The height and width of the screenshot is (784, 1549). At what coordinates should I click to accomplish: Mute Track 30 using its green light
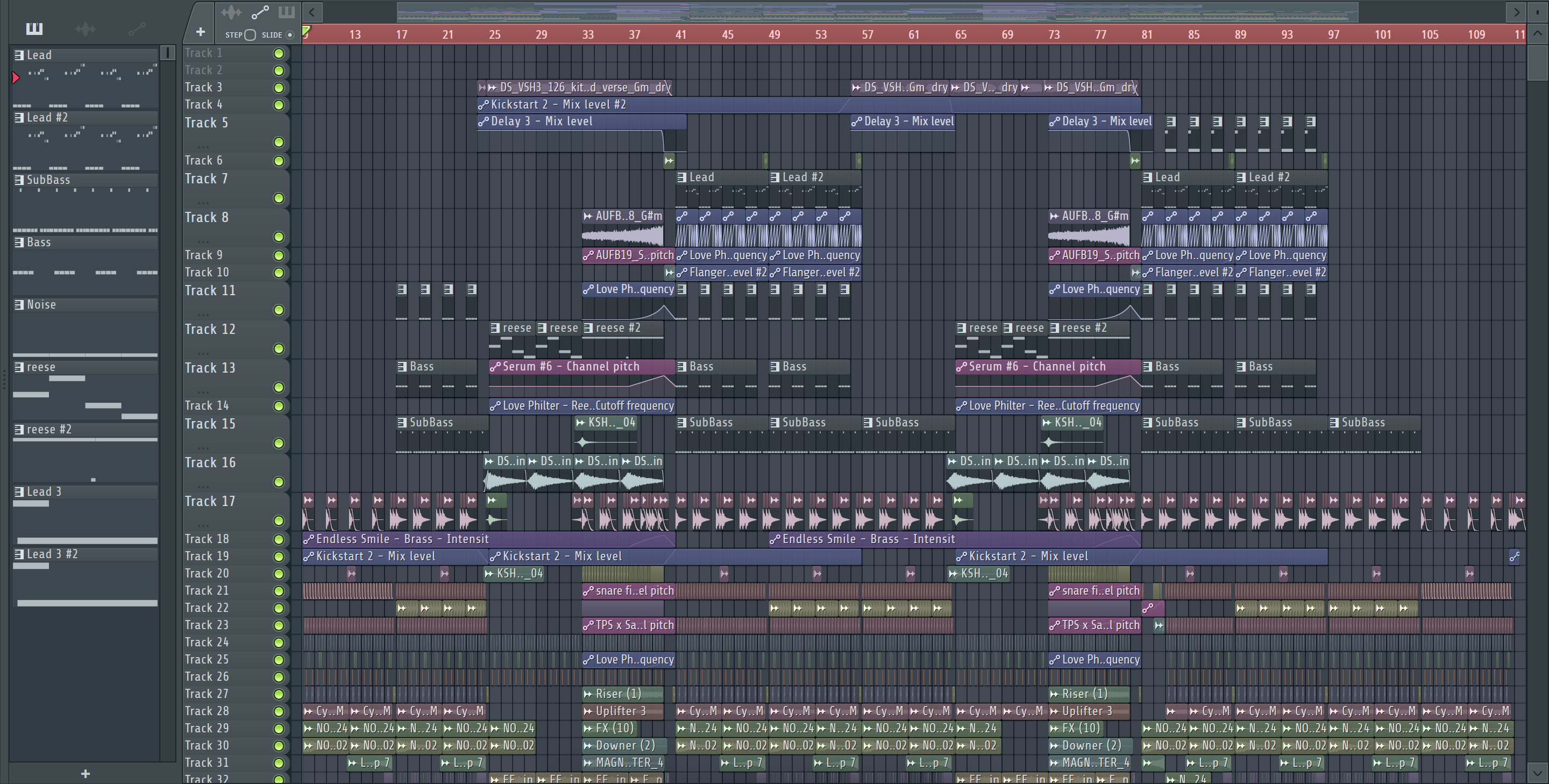279,746
